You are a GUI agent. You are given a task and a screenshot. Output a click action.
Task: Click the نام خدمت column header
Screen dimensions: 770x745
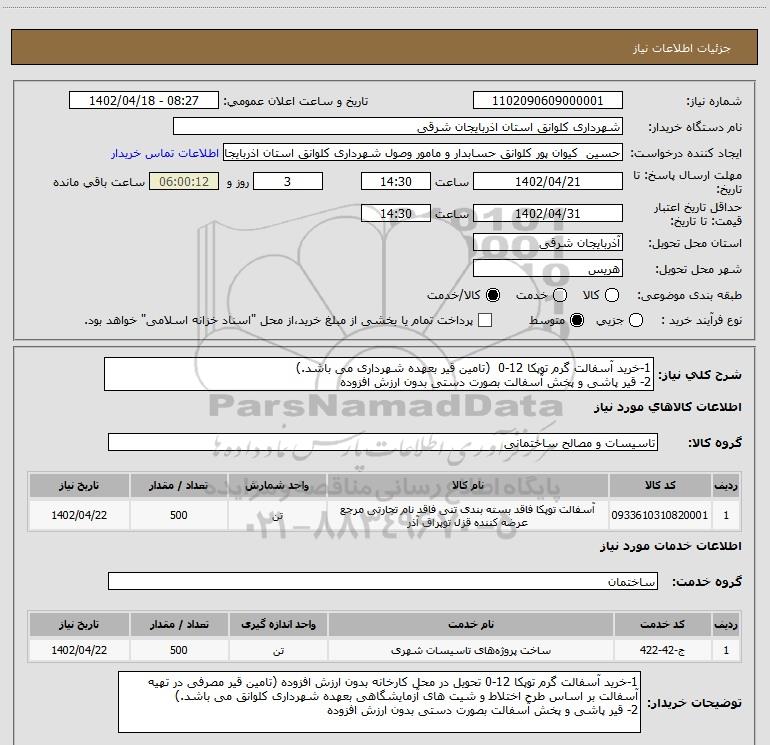471,625
